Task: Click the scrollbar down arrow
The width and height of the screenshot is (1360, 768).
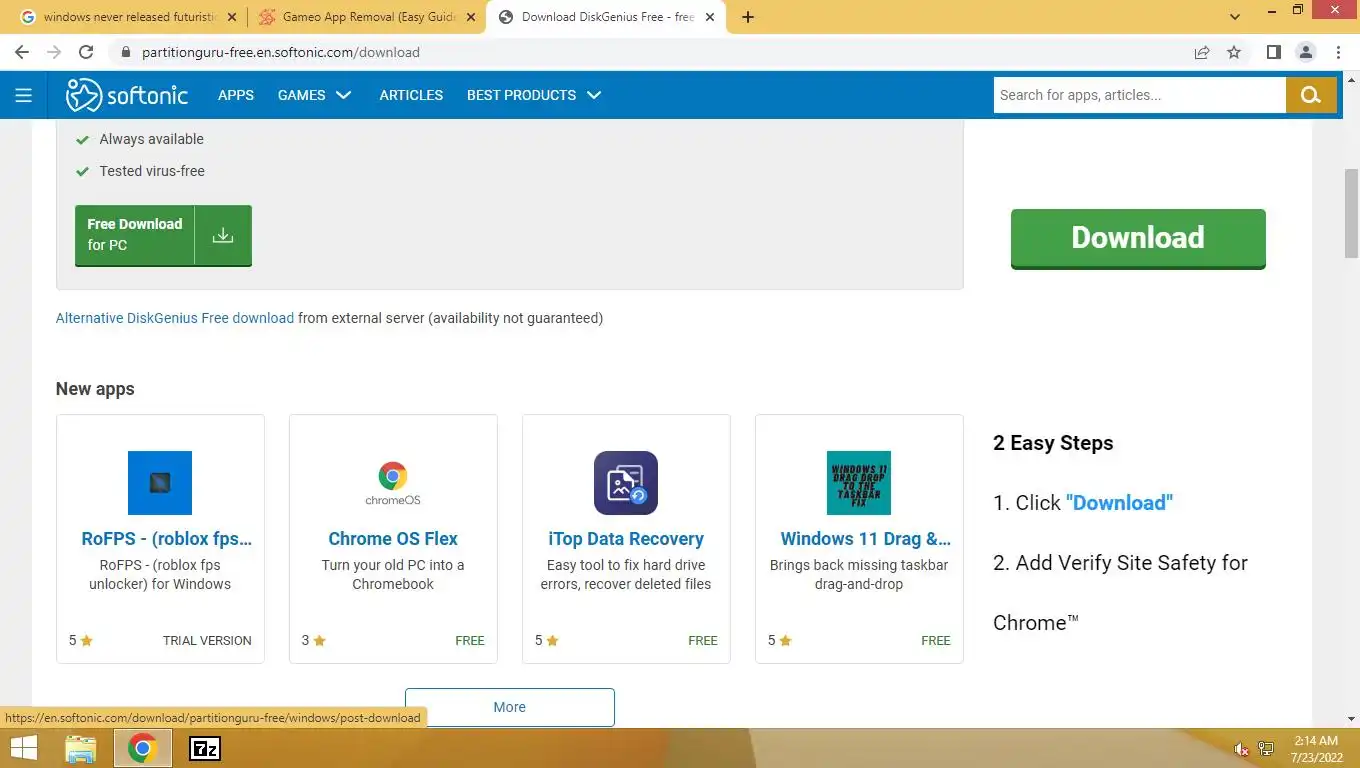Action: tap(1351, 718)
